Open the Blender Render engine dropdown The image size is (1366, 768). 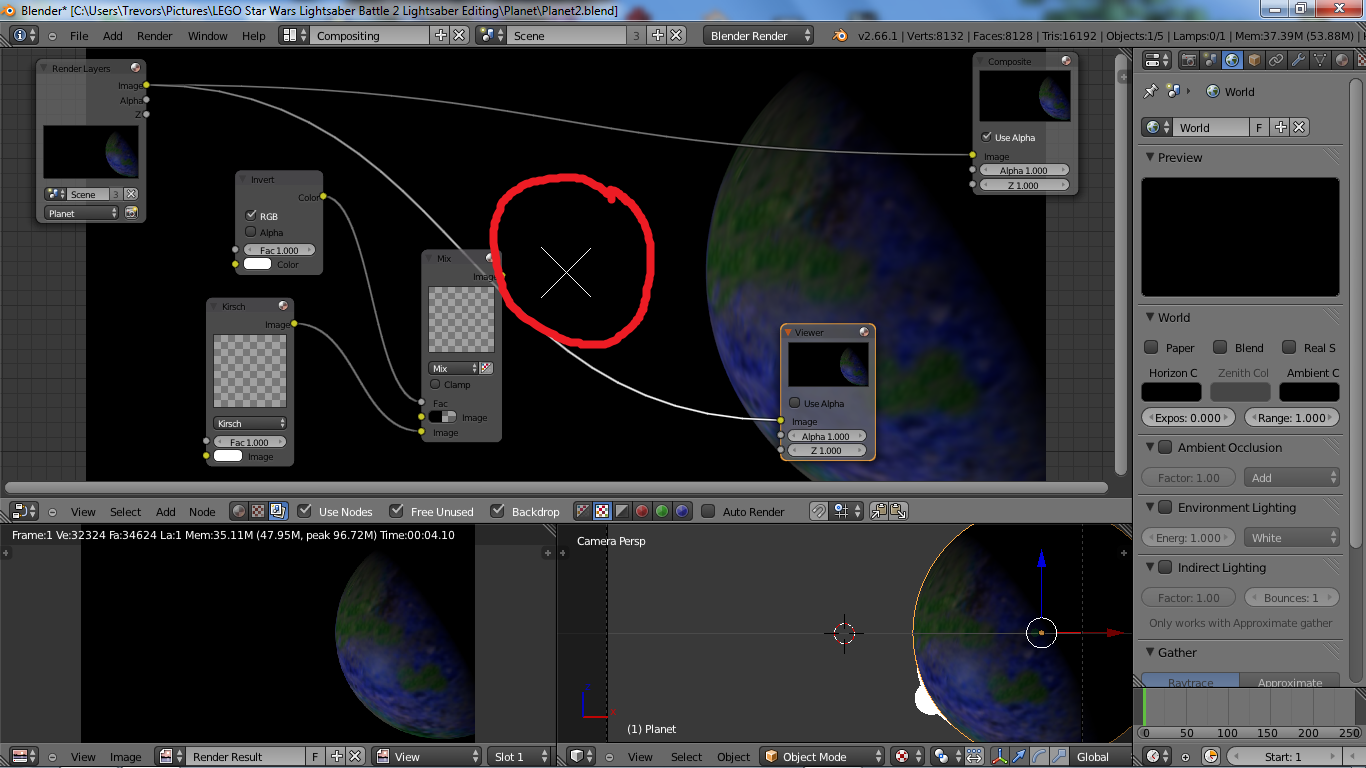coord(759,35)
